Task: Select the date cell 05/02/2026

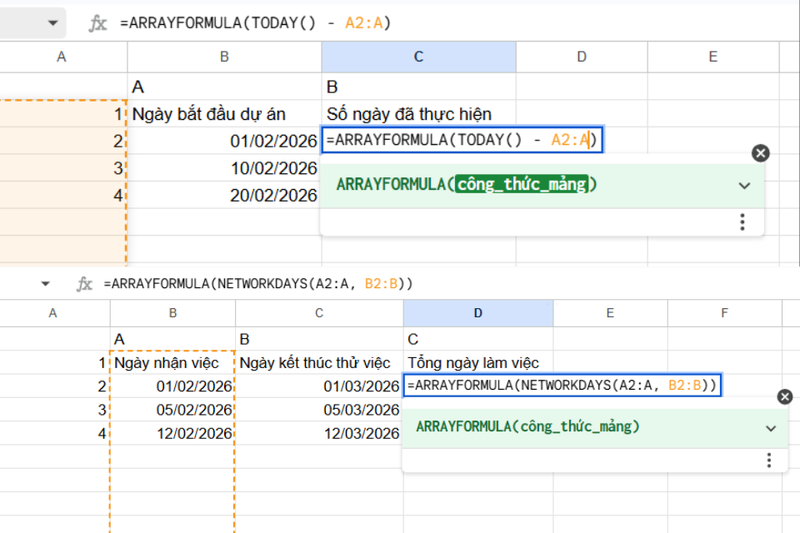Action: pos(173,410)
